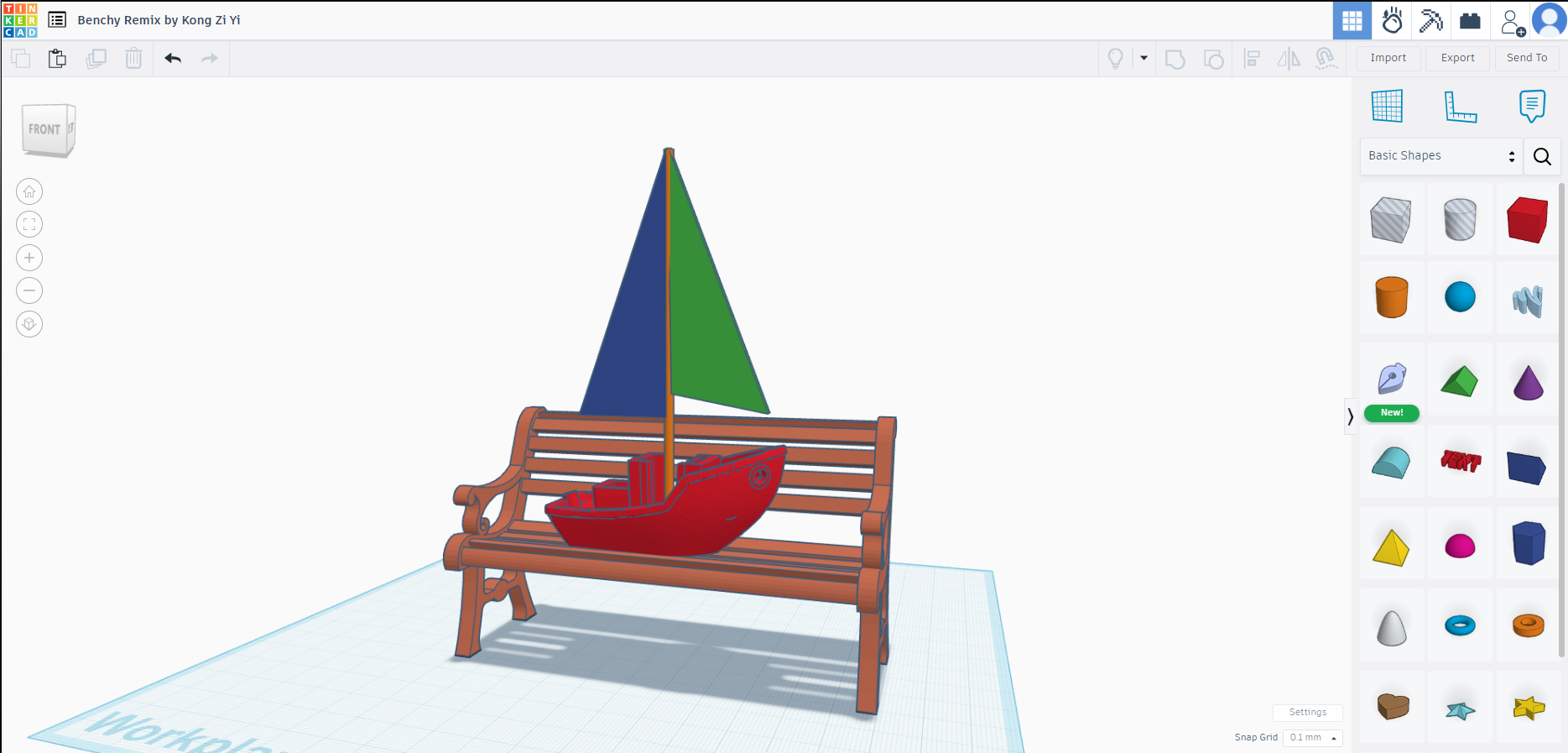Click the Duplicate and repeat icon
Viewport: 1568px width, 753px height.
[96, 59]
